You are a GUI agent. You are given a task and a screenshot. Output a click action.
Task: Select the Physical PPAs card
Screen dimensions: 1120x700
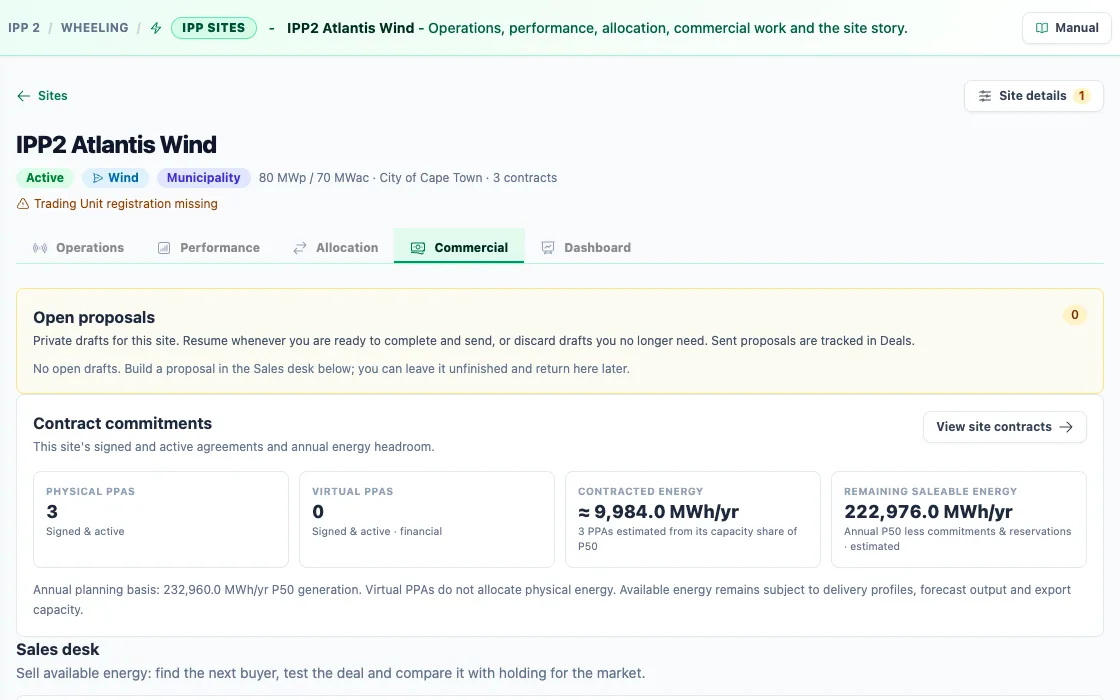pos(161,519)
